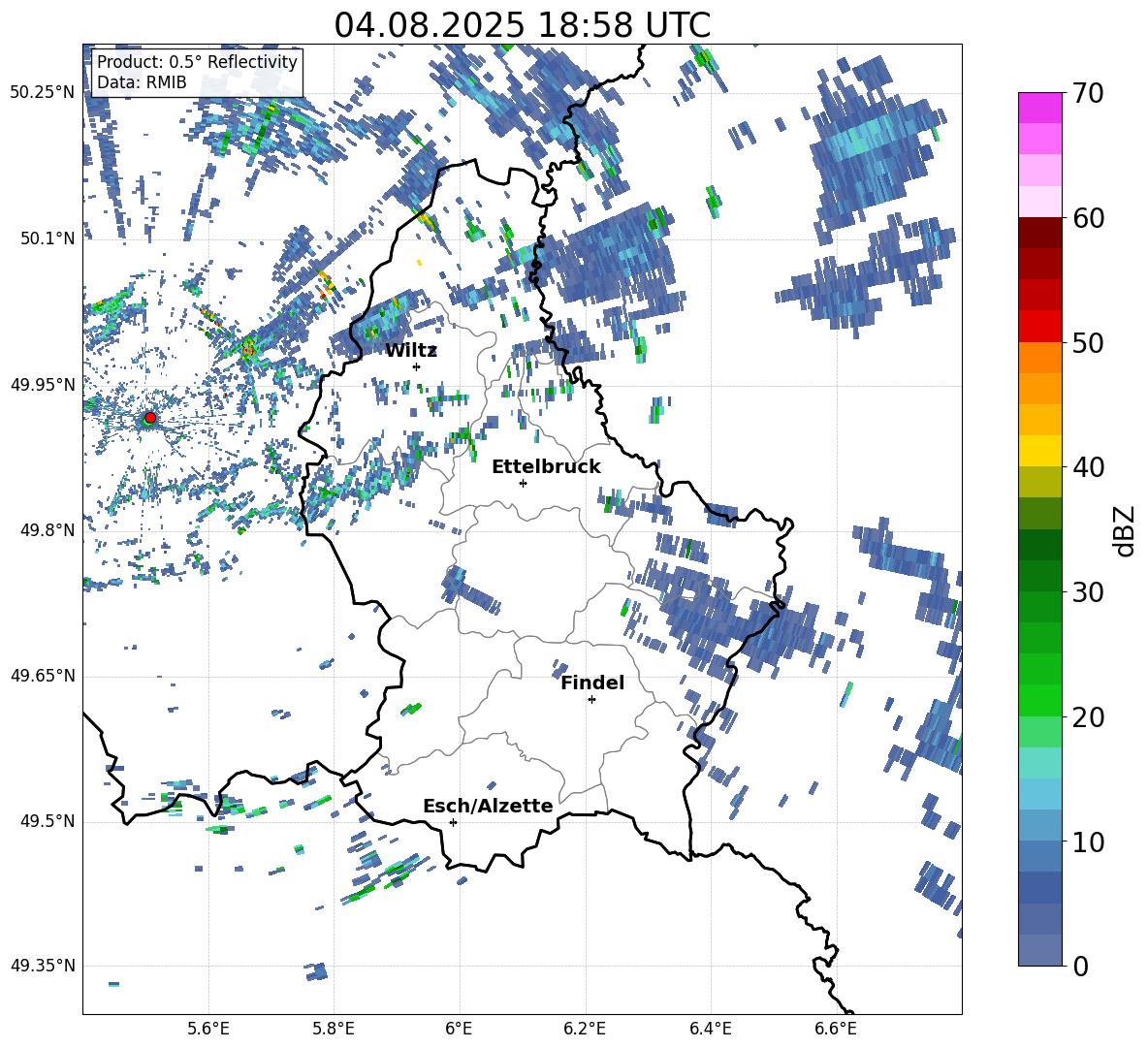Click the Esch/Alzette city label

(x=488, y=807)
